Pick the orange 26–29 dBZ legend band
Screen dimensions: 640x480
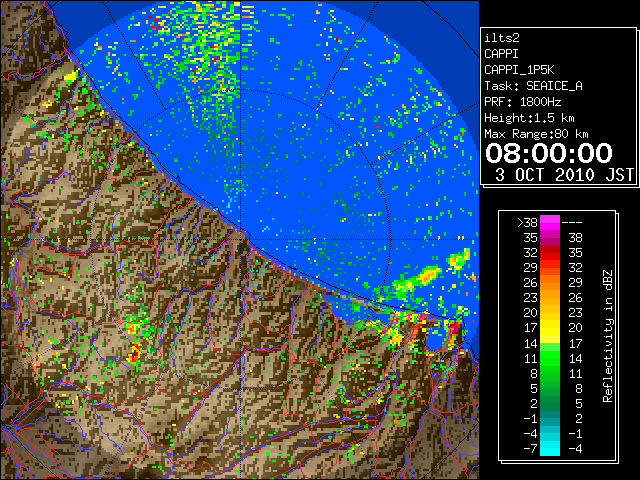click(550, 283)
